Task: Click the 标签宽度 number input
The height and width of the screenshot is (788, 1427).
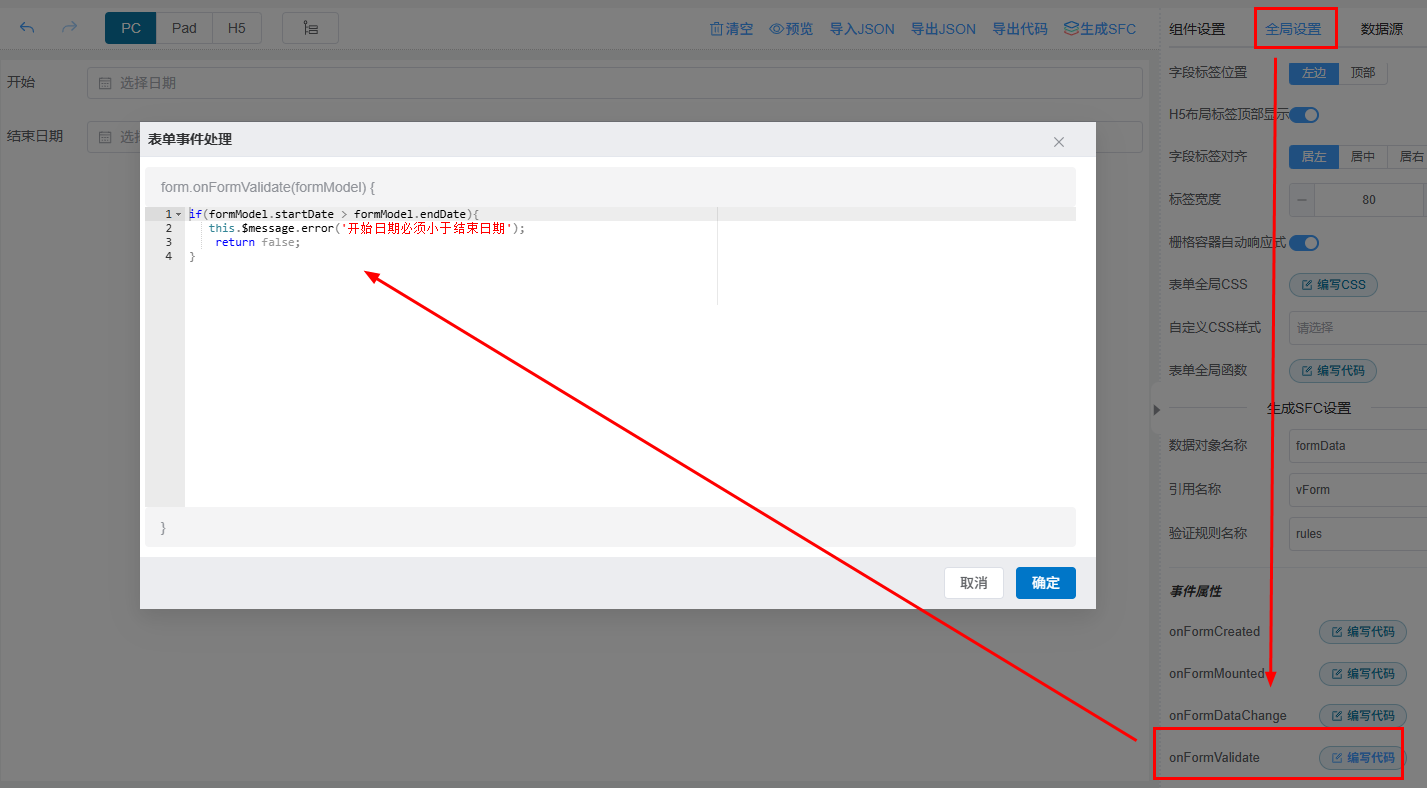Action: coord(1368,200)
